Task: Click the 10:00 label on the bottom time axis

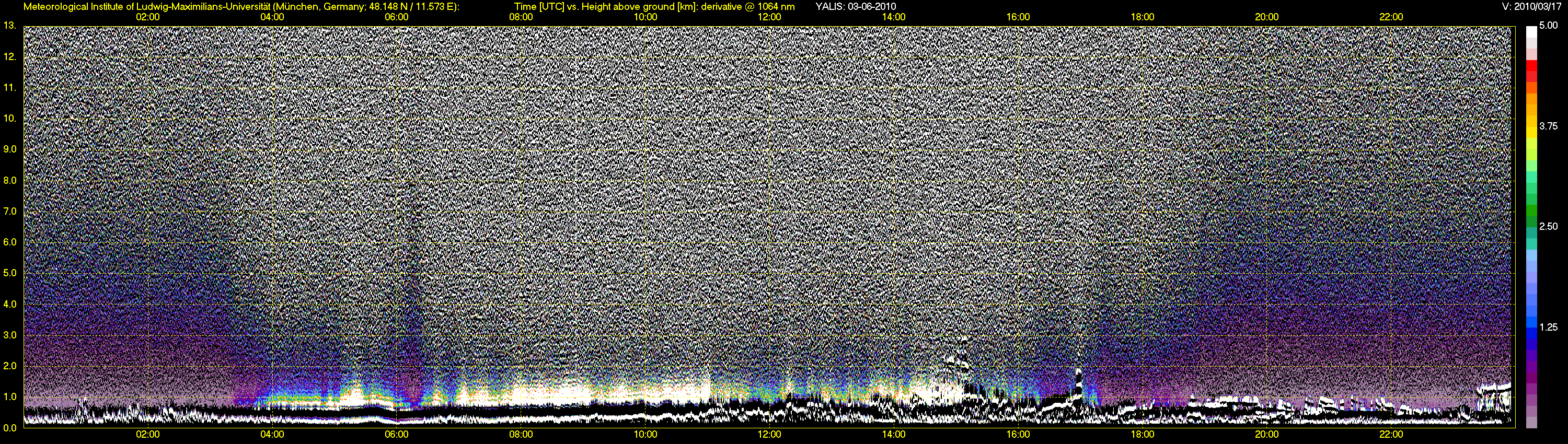Action: [x=645, y=434]
